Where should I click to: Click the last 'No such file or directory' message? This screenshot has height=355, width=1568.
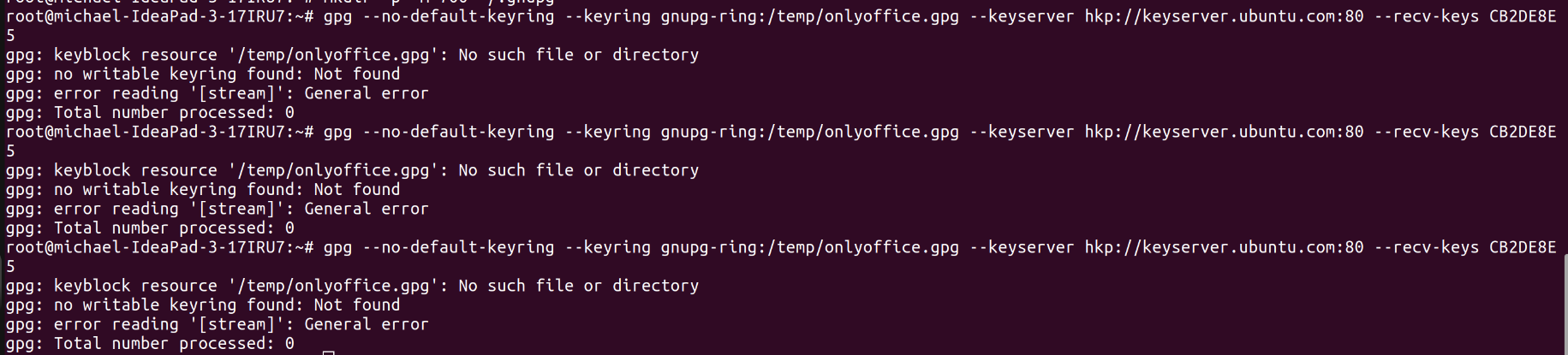pos(578,286)
